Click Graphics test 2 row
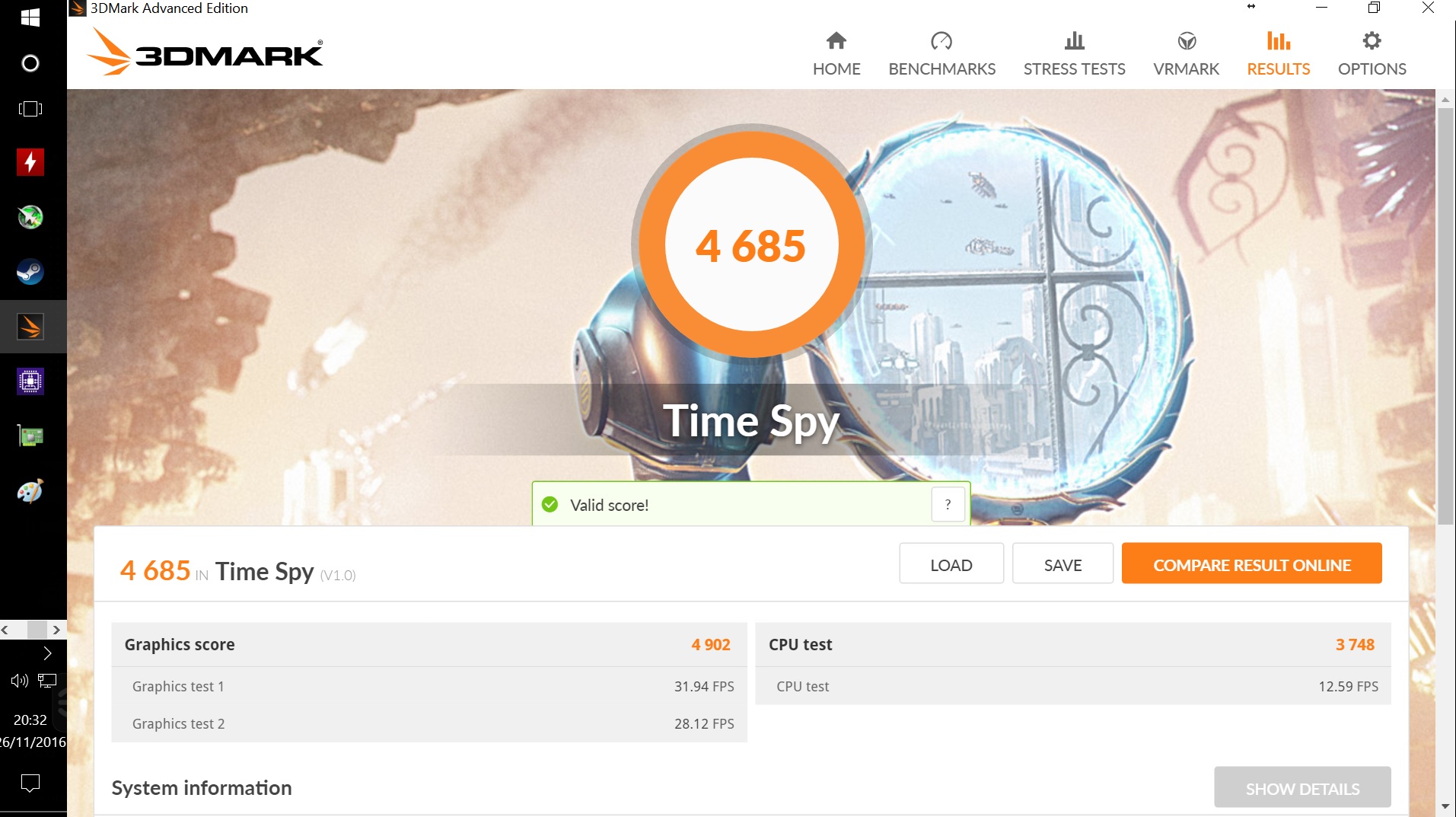The height and width of the screenshot is (817, 1456). coord(429,723)
